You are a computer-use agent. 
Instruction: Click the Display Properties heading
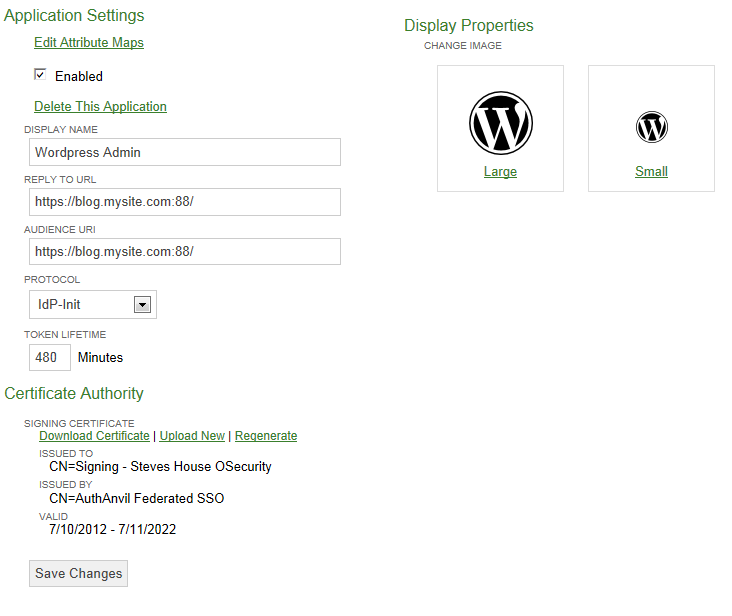pyautogui.click(x=469, y=25)
